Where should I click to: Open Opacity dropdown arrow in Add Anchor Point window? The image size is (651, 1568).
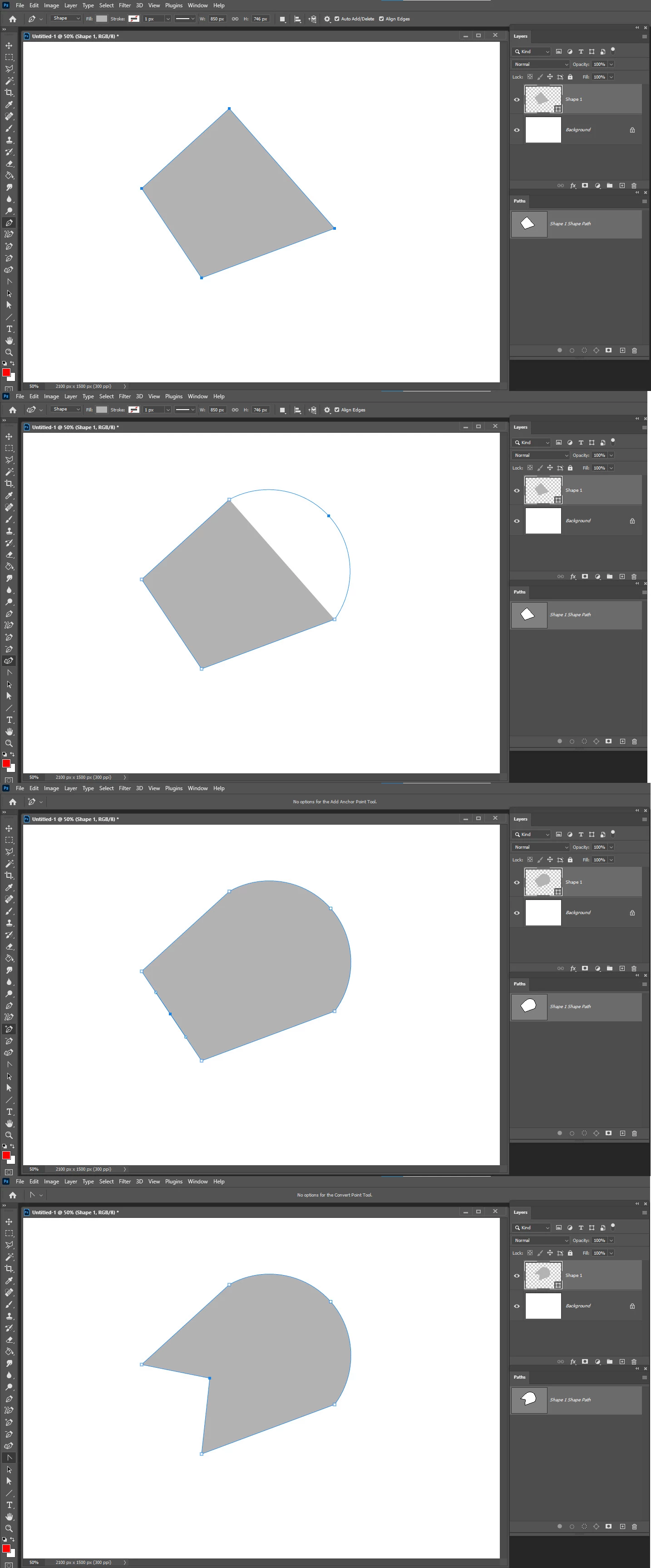611,847
